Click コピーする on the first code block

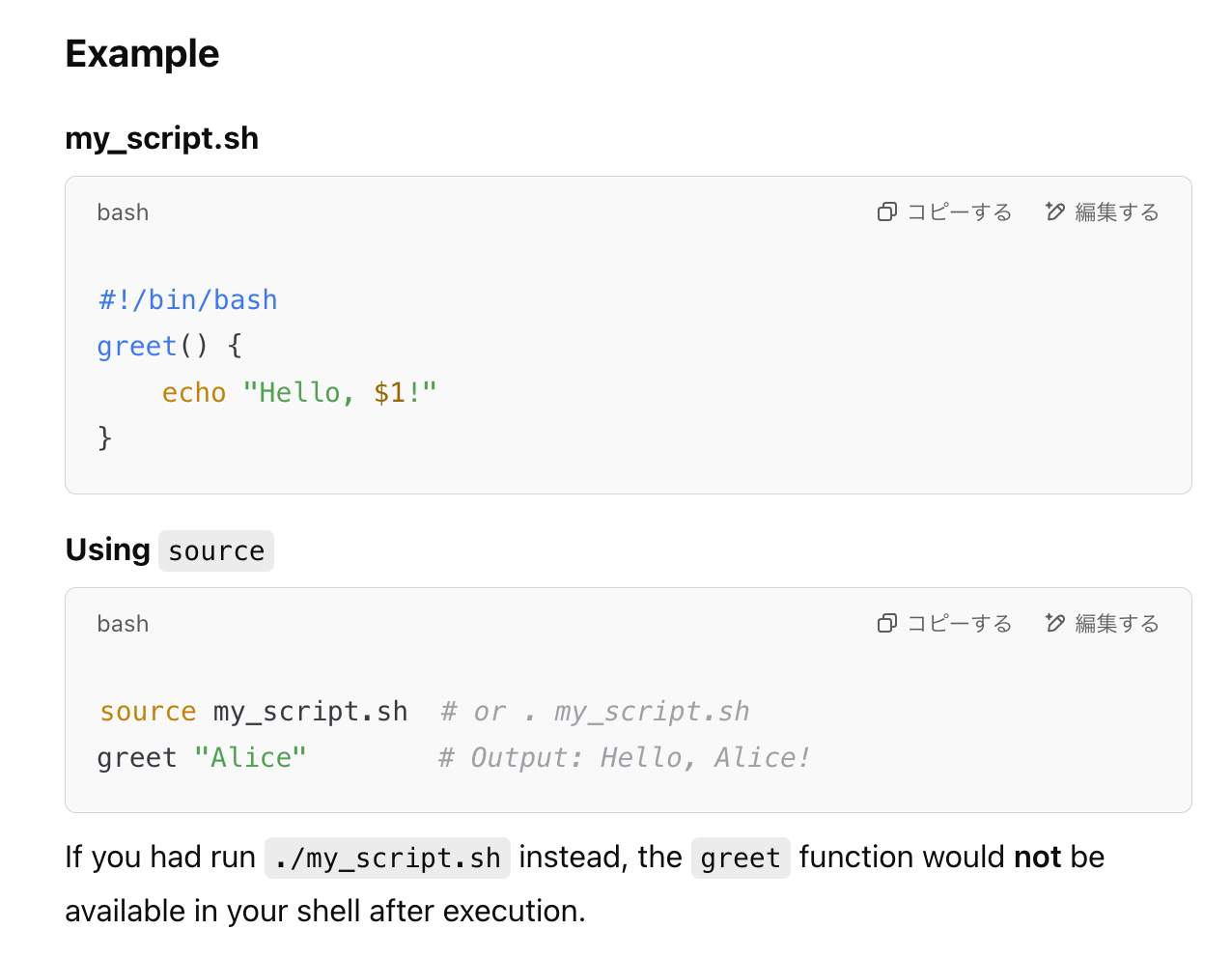pos(960,211)
